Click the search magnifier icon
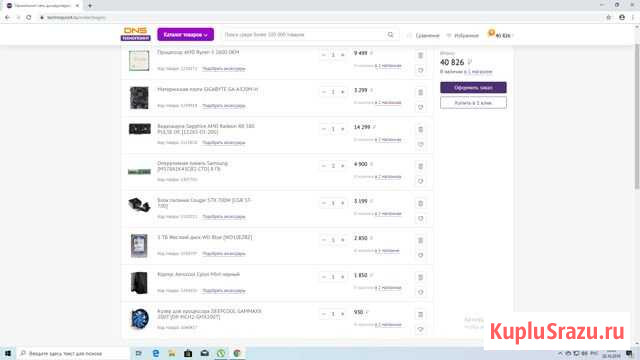640x360 pixels. [x=391, y=35]
